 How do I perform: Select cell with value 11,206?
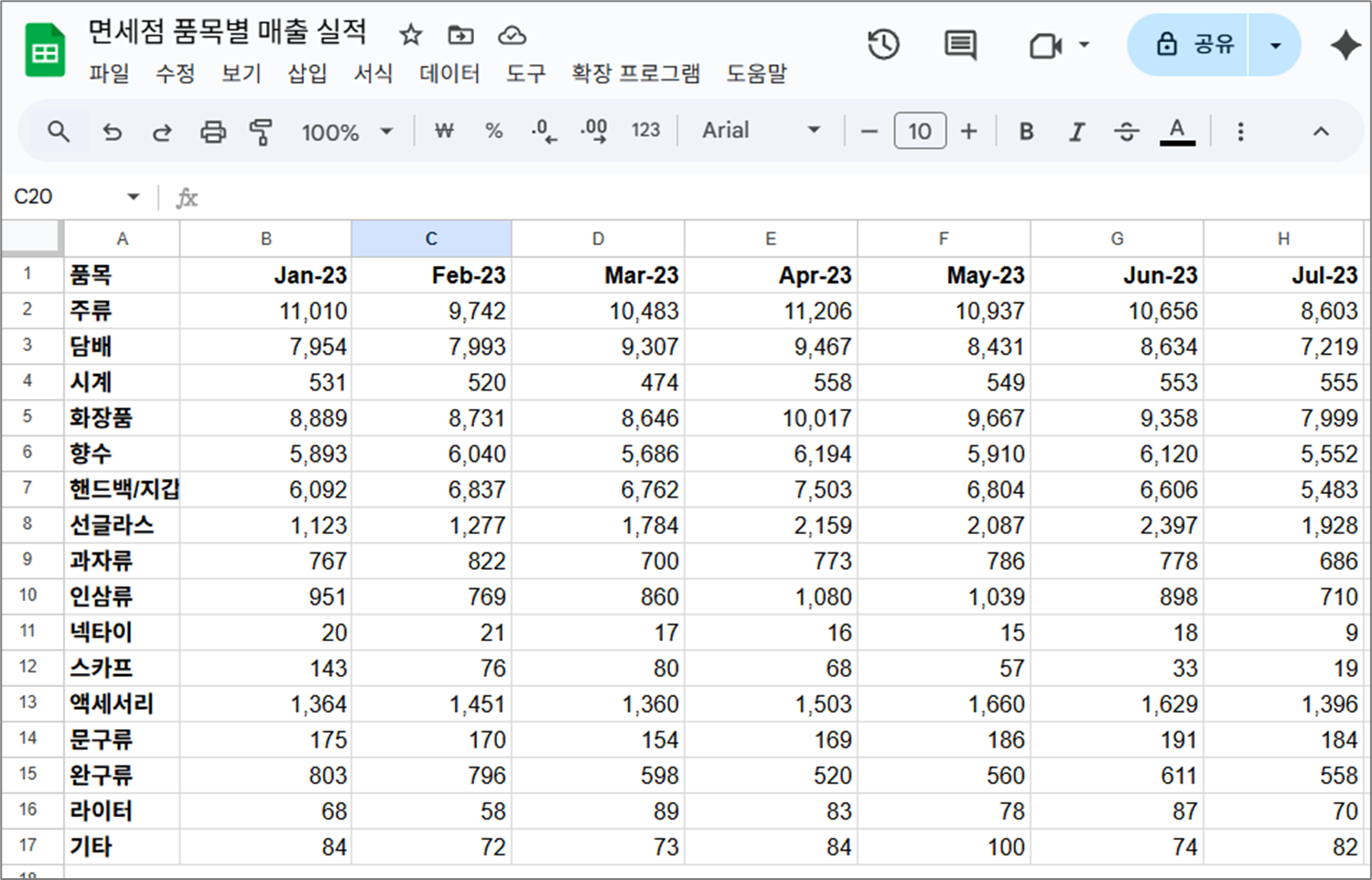pyautogui.click(x=771, y=311)
